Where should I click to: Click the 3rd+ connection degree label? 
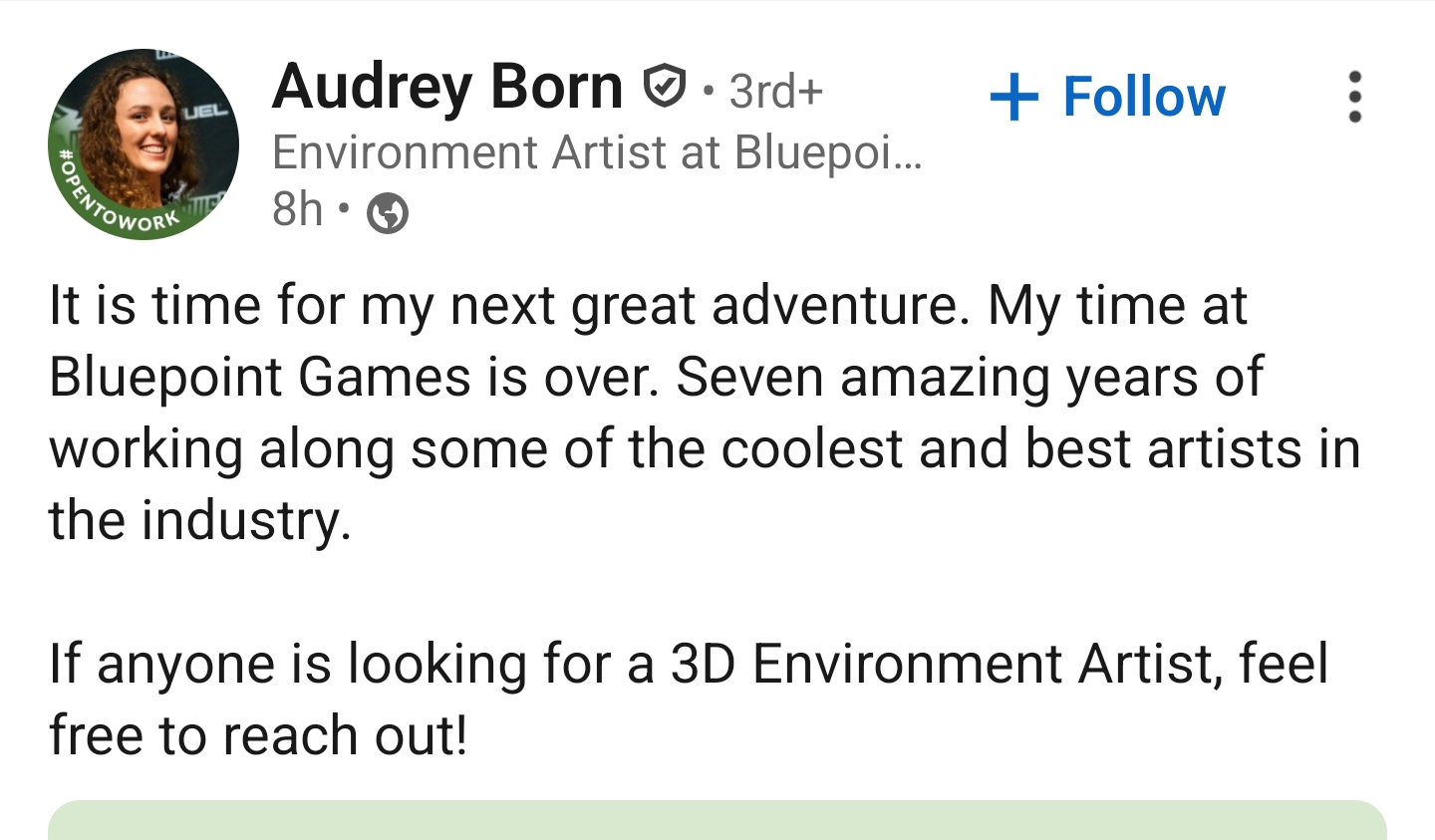click(x=775, y=92)
